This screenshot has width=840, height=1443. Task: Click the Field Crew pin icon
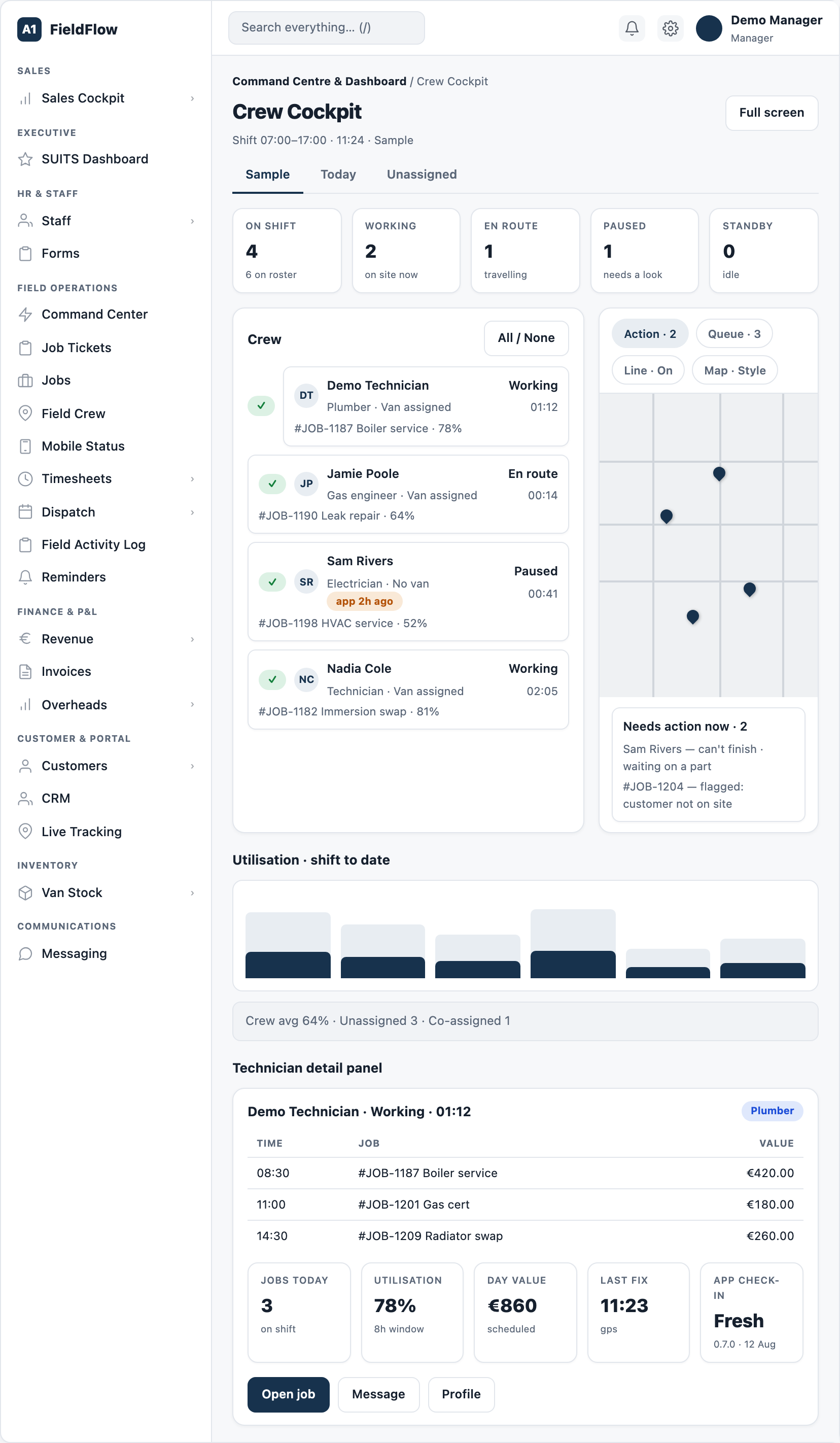(x=25, y=414)
